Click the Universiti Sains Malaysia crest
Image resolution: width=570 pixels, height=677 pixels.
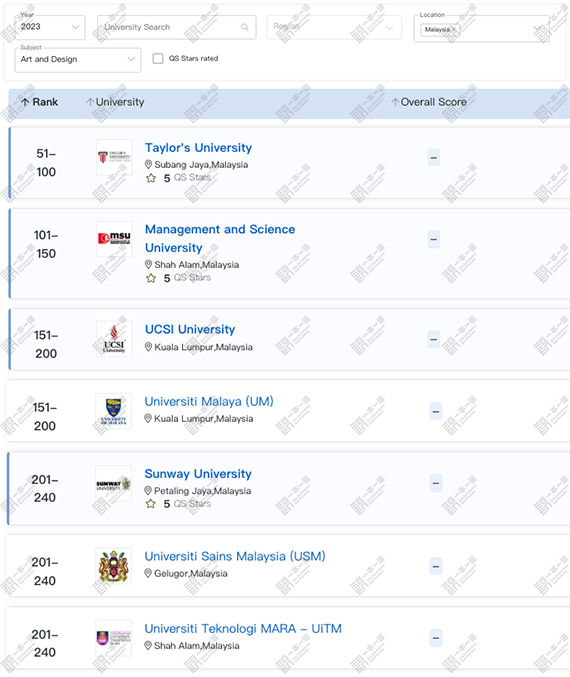pos(114,566)
